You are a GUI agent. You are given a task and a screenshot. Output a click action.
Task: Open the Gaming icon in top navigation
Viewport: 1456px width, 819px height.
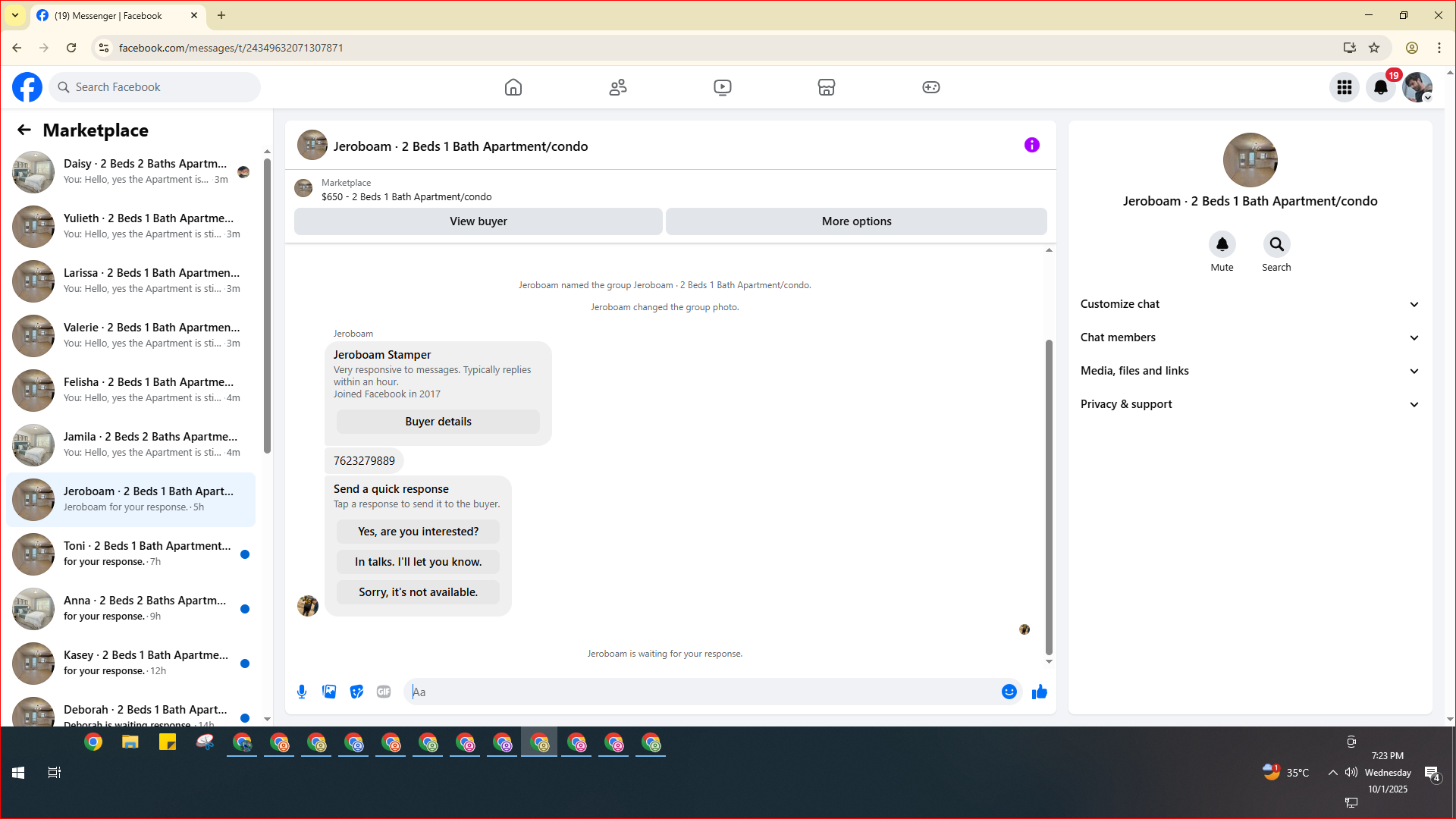point(931,87)
